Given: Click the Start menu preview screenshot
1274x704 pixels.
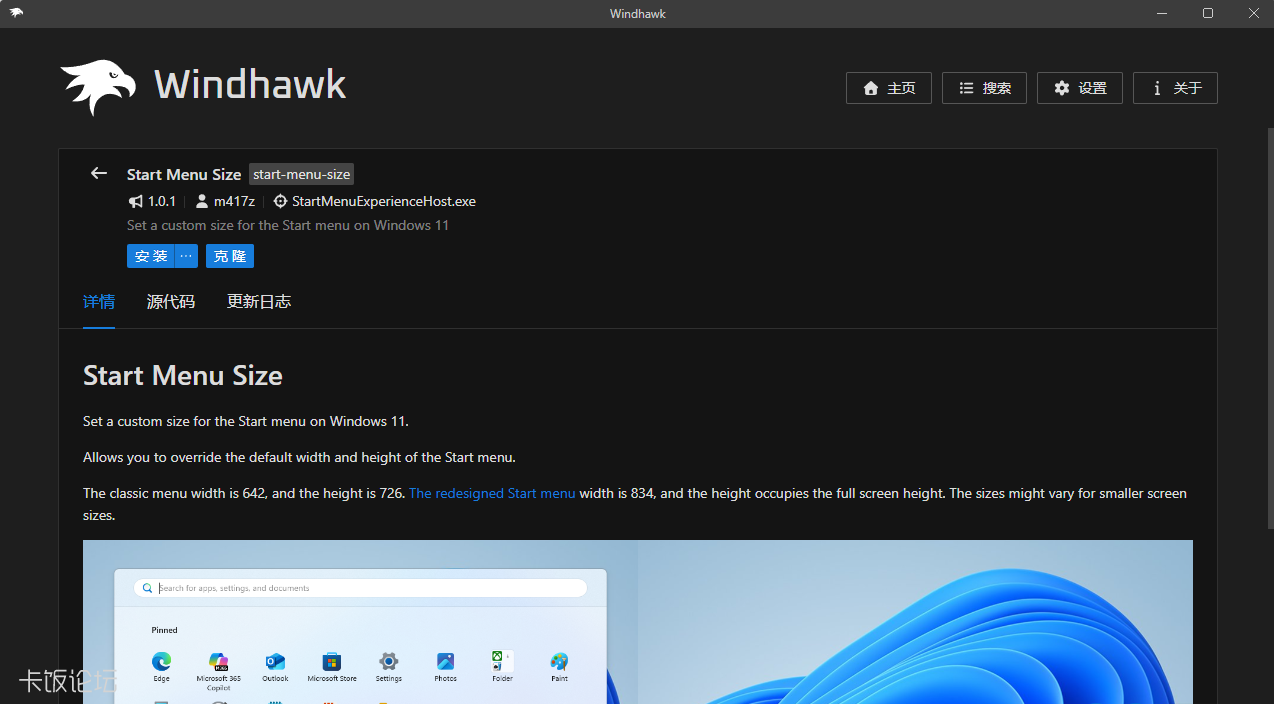Looking at the screenshot, I should (637, 620).
